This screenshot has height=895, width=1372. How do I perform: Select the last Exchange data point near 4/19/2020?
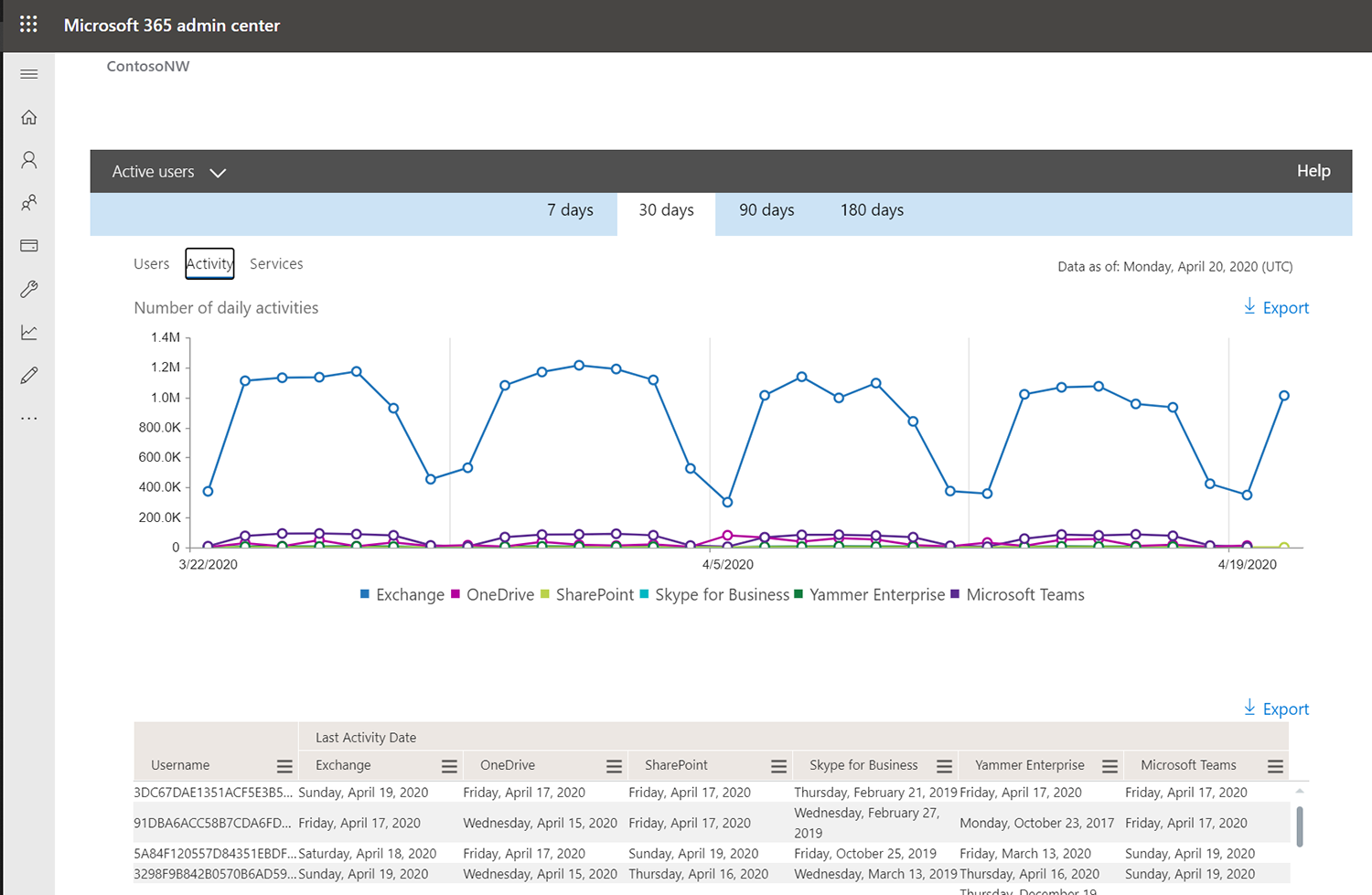click(x=1284, y=396)
